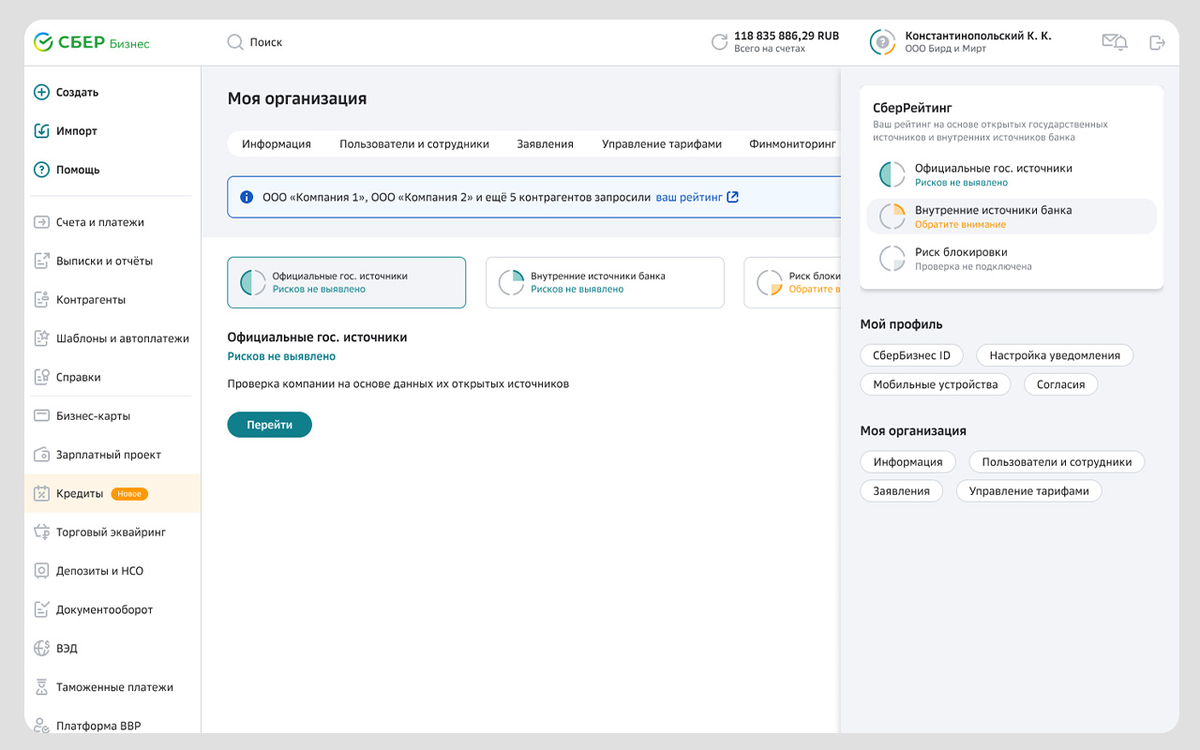Click the Моя организация page heading
Image resolution: width=1200 pixels, height=750 pixels.
pos(297,99)
